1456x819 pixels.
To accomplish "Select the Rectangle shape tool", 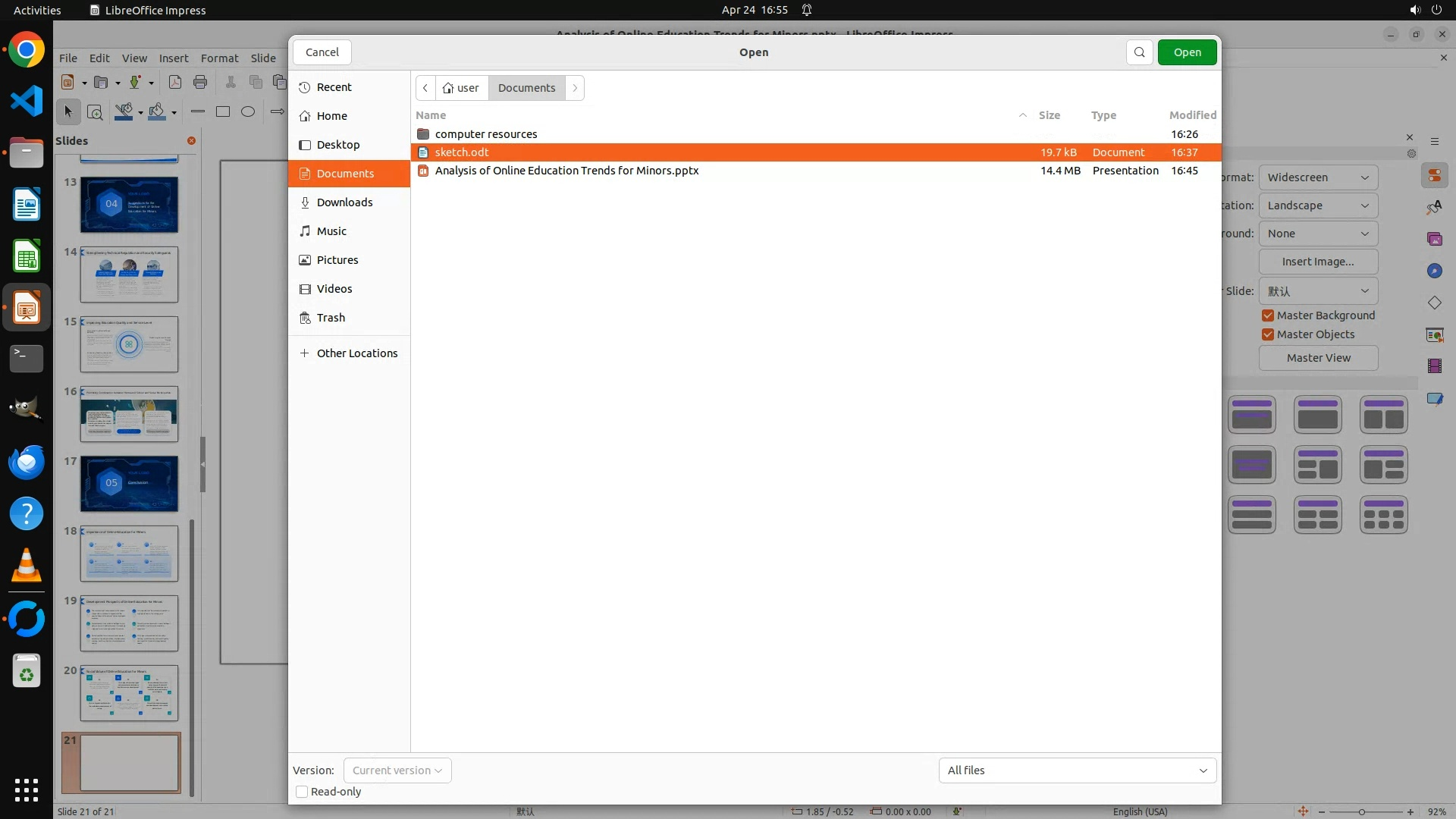I will [223, 112].
